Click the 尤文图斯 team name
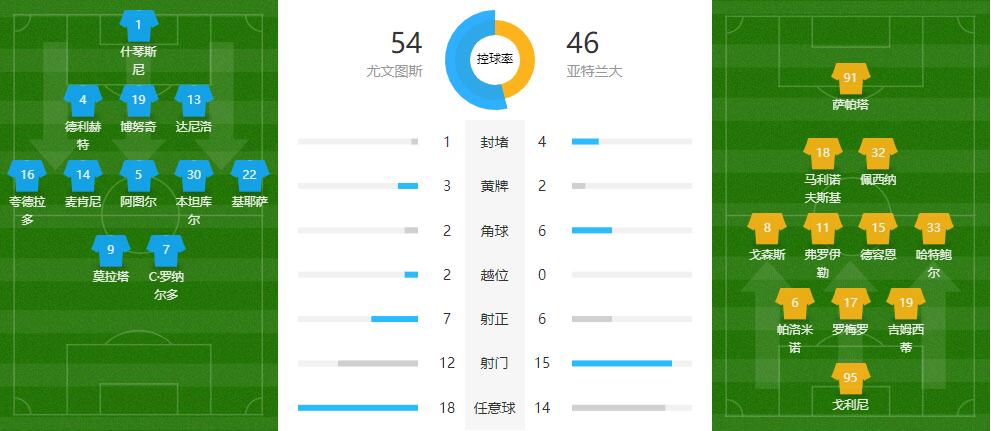Image resolution: width=991 pixels, height=431 pixels. (x=394, y=72)
